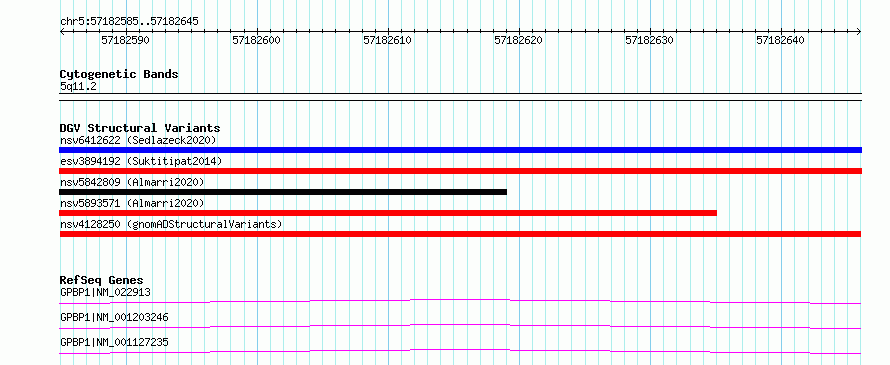Click ruler coordinate 57182620
The width and height of the screenshot is (890, 365).
pyautogui.click(x=519, y=40)
